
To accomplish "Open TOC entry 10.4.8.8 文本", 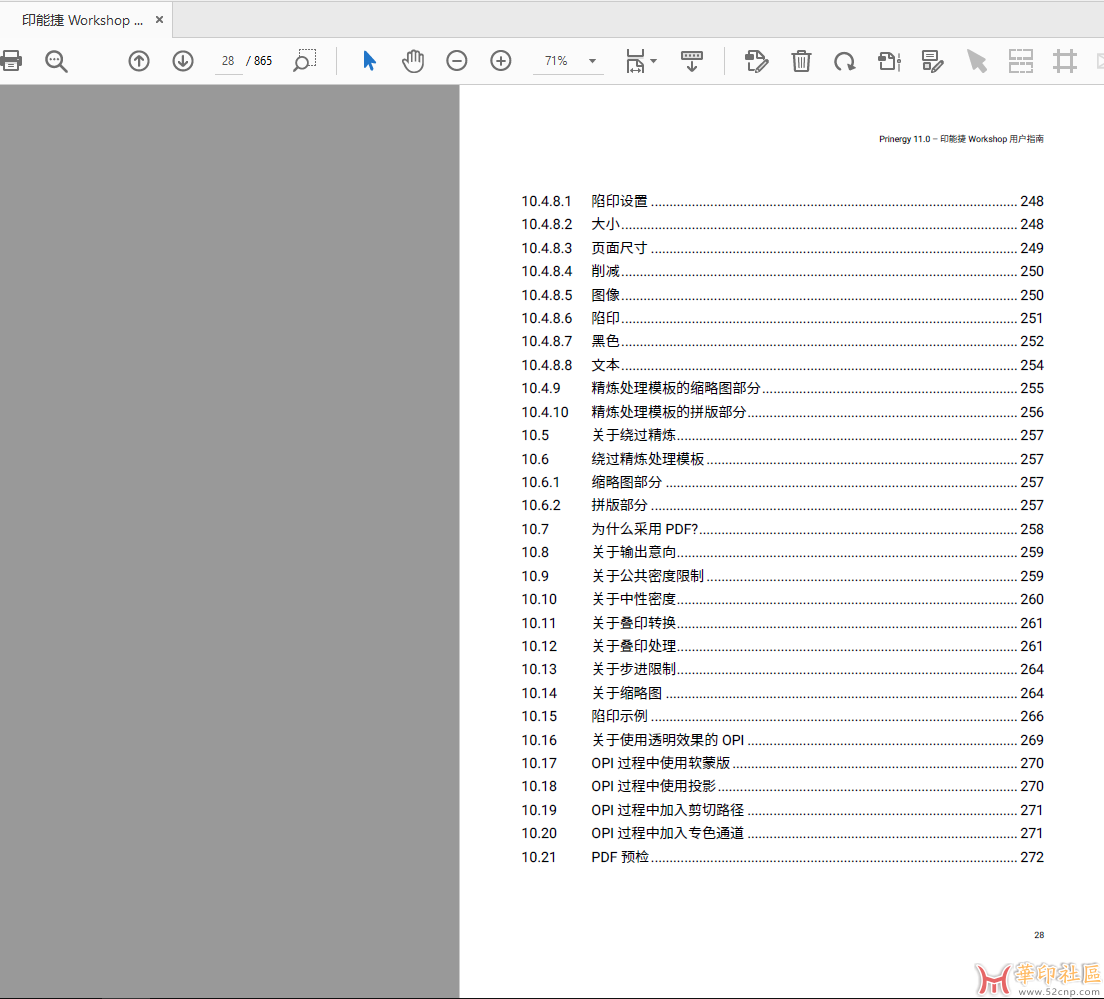I will (x=782, y=365).
